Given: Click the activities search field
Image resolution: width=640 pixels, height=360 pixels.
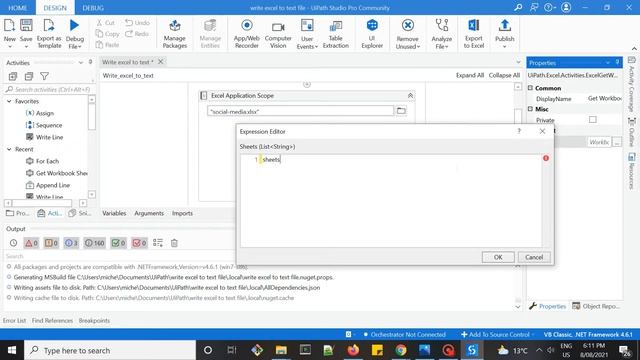Looking at the screenshot, I should pyautogui.click(x=49, y=89).
